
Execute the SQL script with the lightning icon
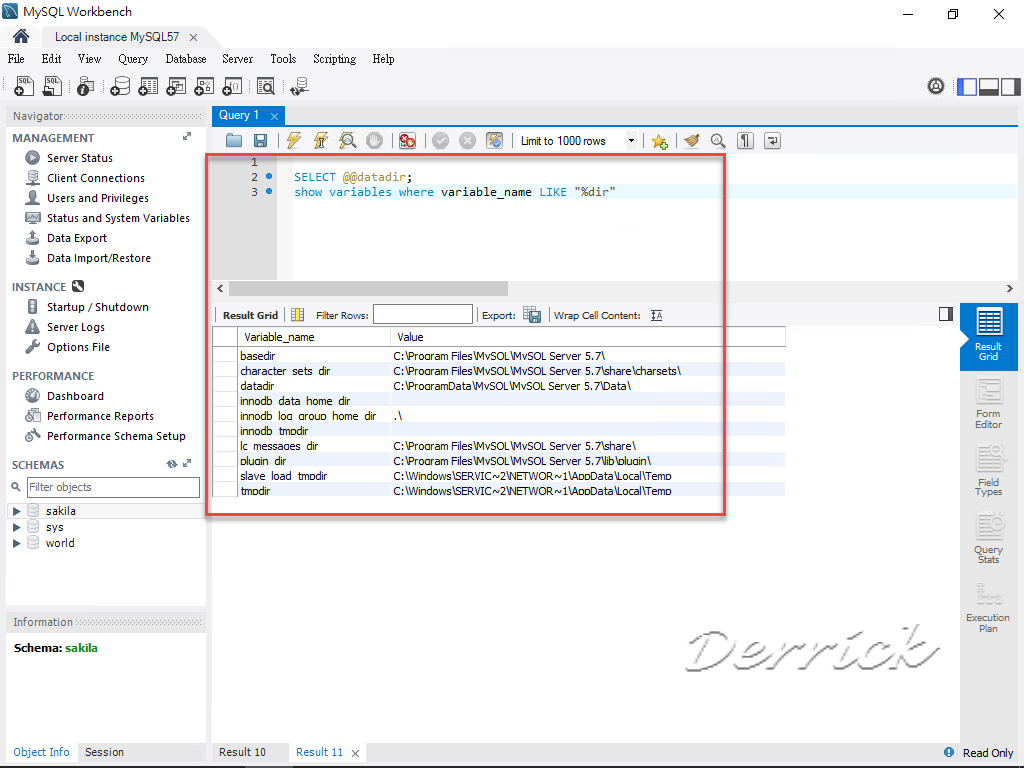click(x=293, y=140)
